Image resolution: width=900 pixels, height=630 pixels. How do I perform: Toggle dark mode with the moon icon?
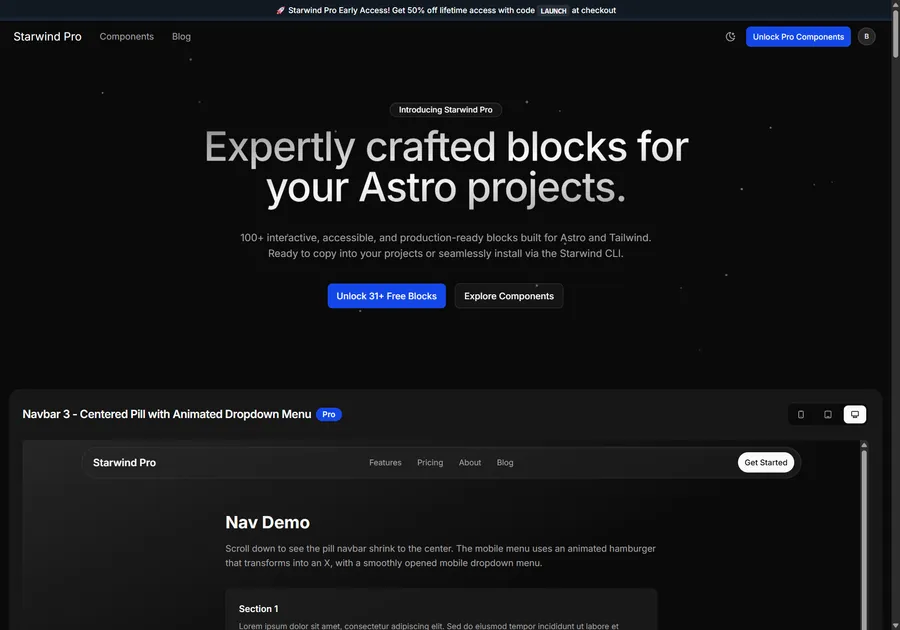click(729, 35)
